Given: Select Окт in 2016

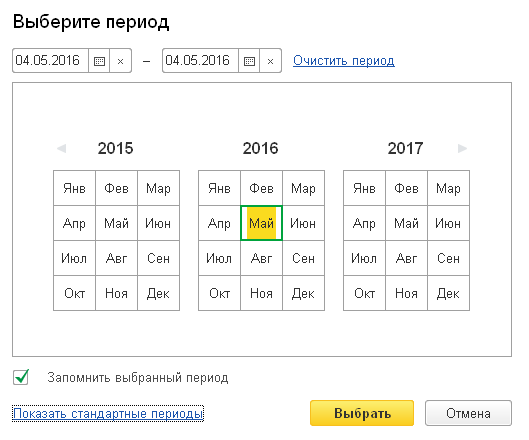Looking at the screenshot, I should pyautogui.click(x=220, y=293).
